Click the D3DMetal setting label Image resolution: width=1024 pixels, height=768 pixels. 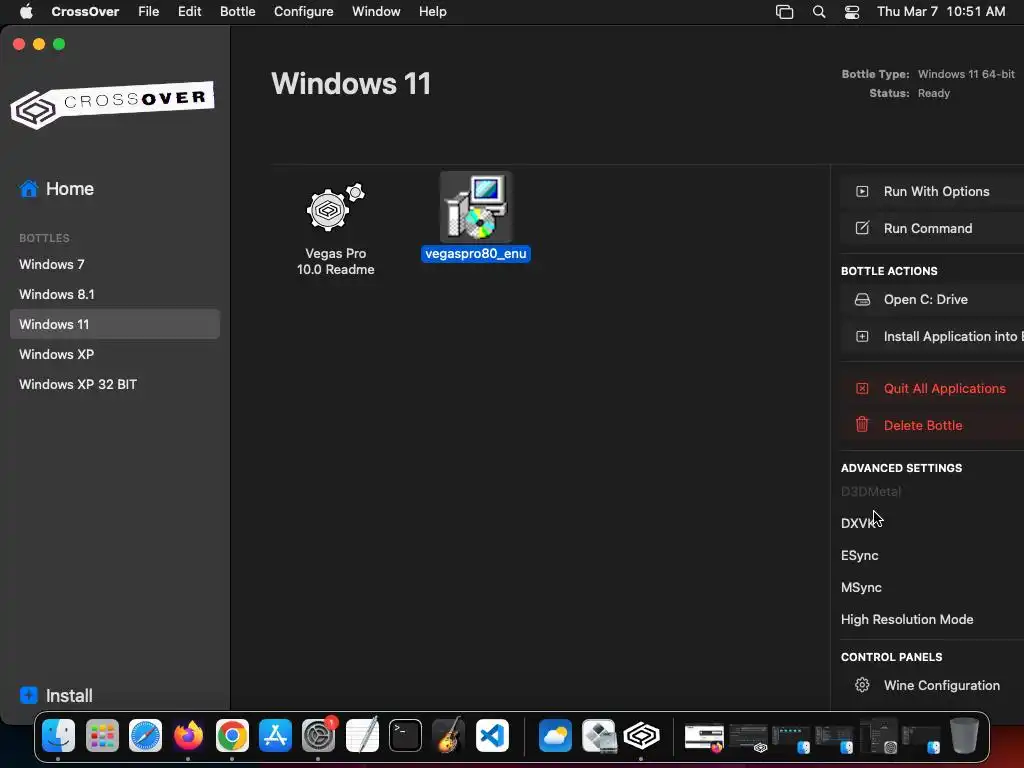point(871,491)
